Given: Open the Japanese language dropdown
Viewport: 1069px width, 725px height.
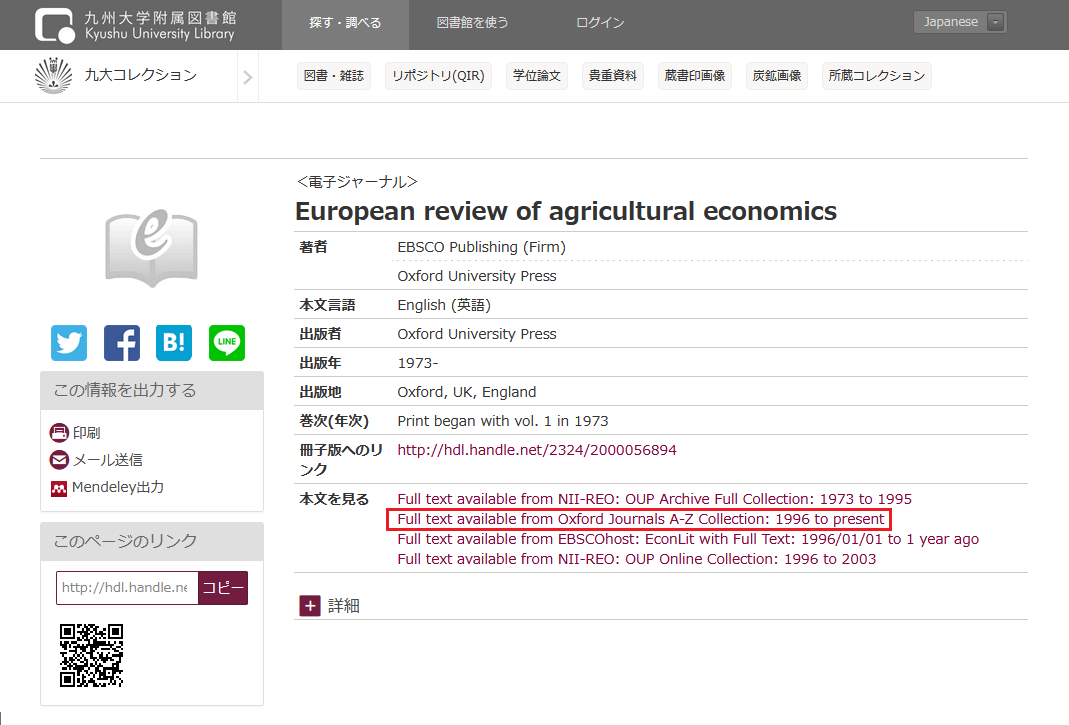Looking at the screenshot, I should coord(959,22).
